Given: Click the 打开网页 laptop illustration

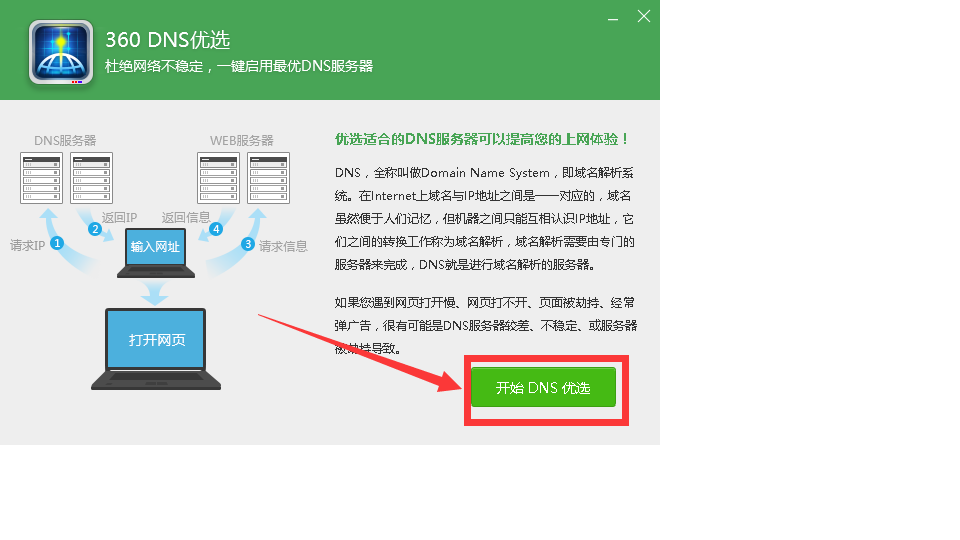Looking at the screenshot, I should coord(156,349).
